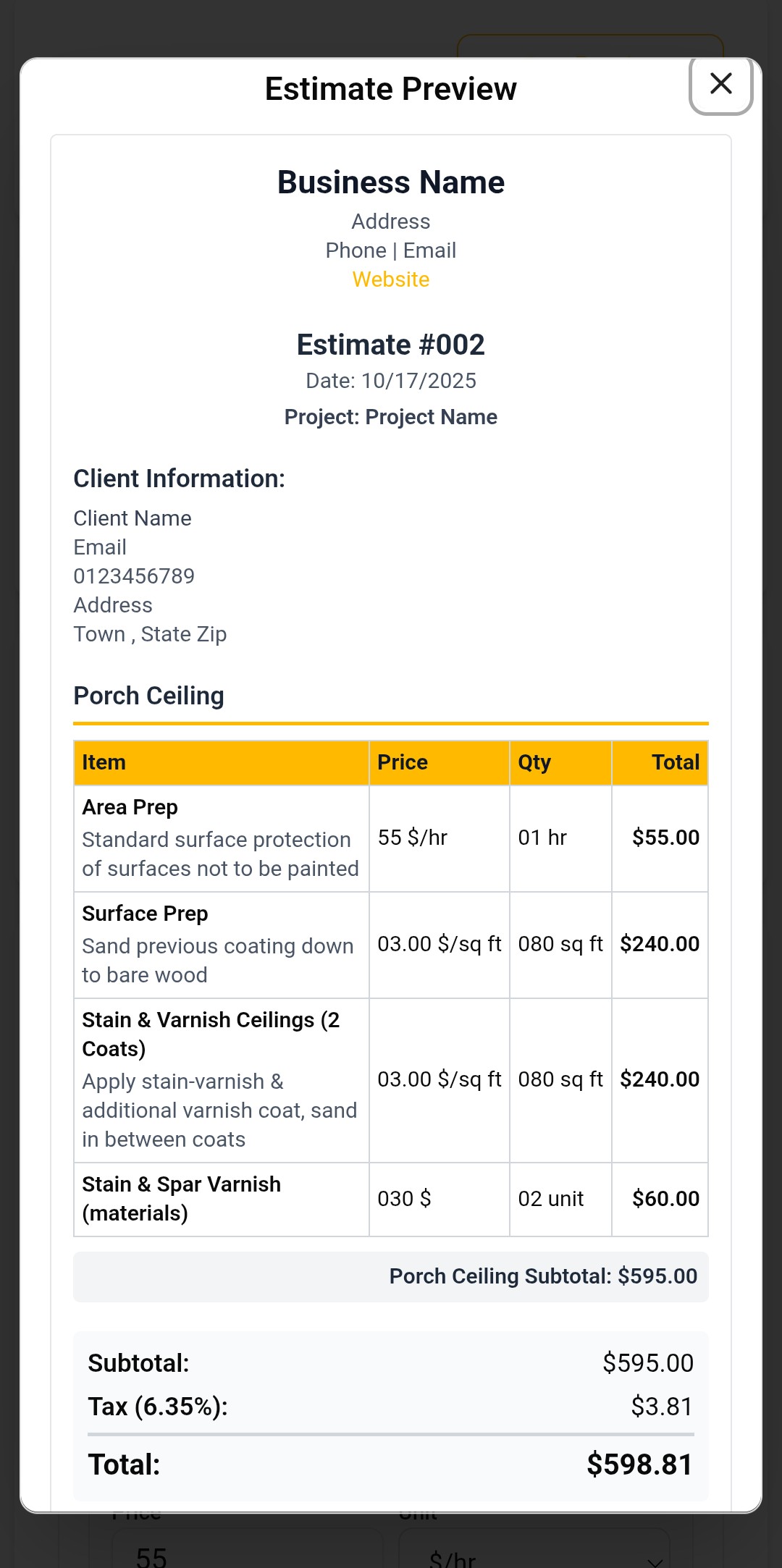Select the client phone number 0123456789

(133, 576)
